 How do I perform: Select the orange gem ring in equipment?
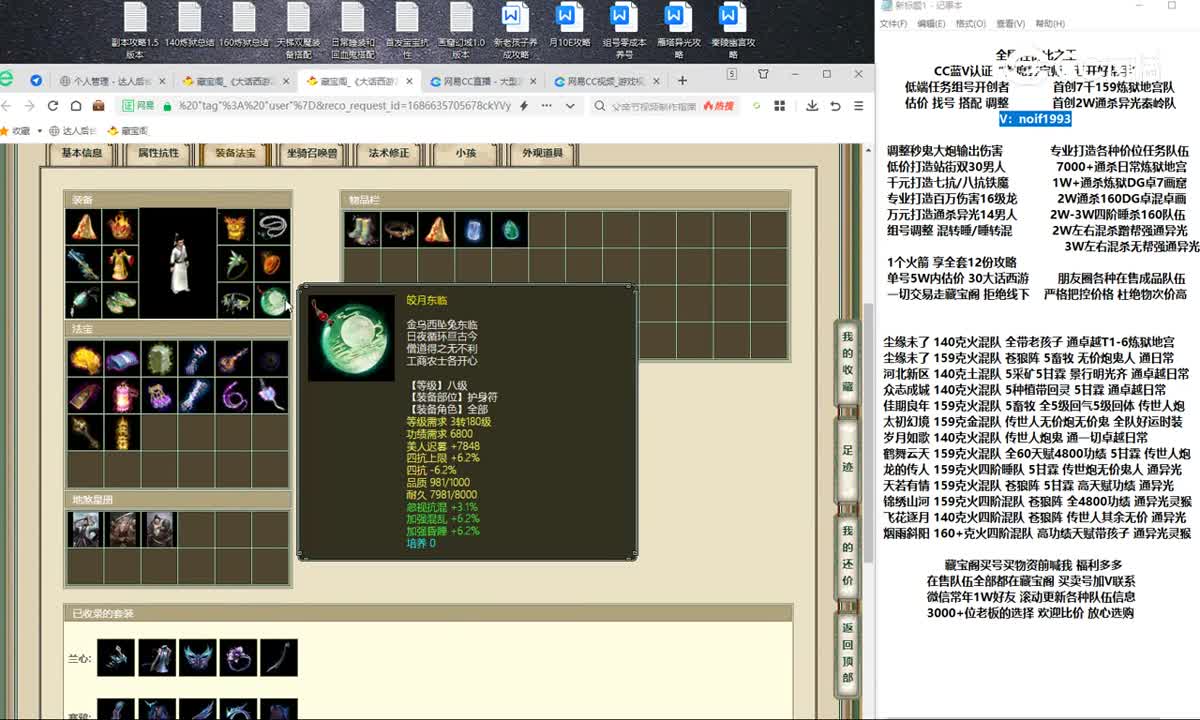(x=272, y=264)
